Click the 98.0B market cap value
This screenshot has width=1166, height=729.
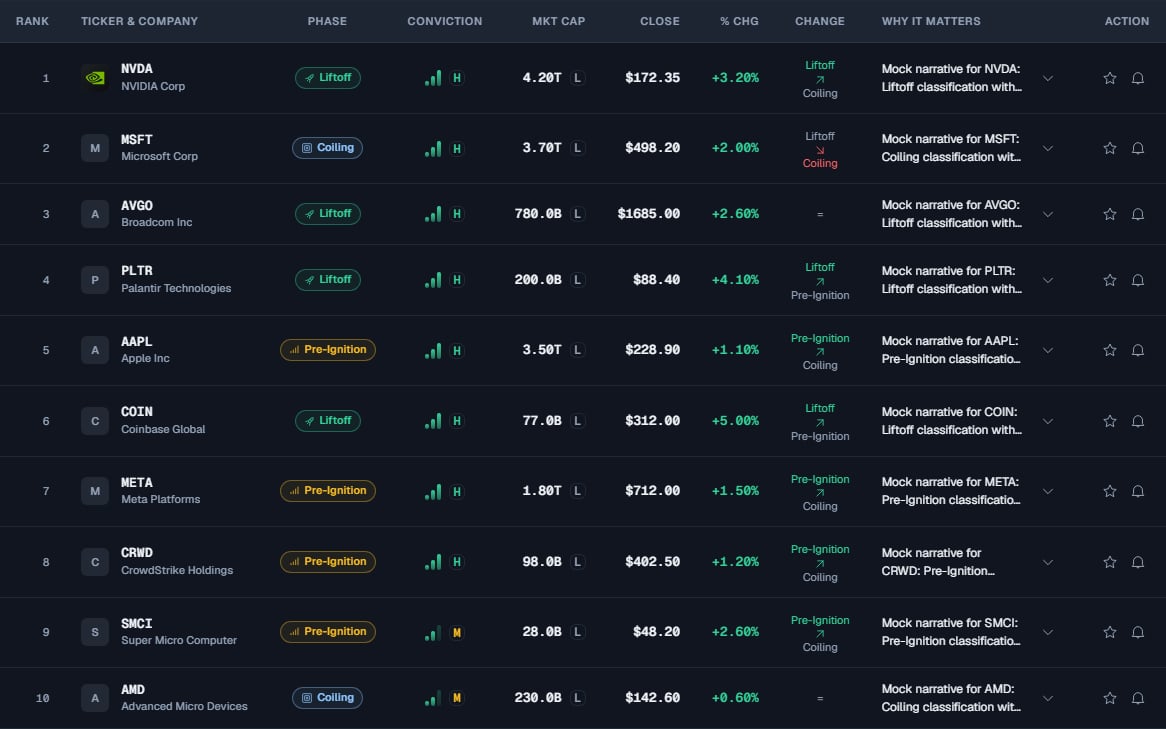542,562
